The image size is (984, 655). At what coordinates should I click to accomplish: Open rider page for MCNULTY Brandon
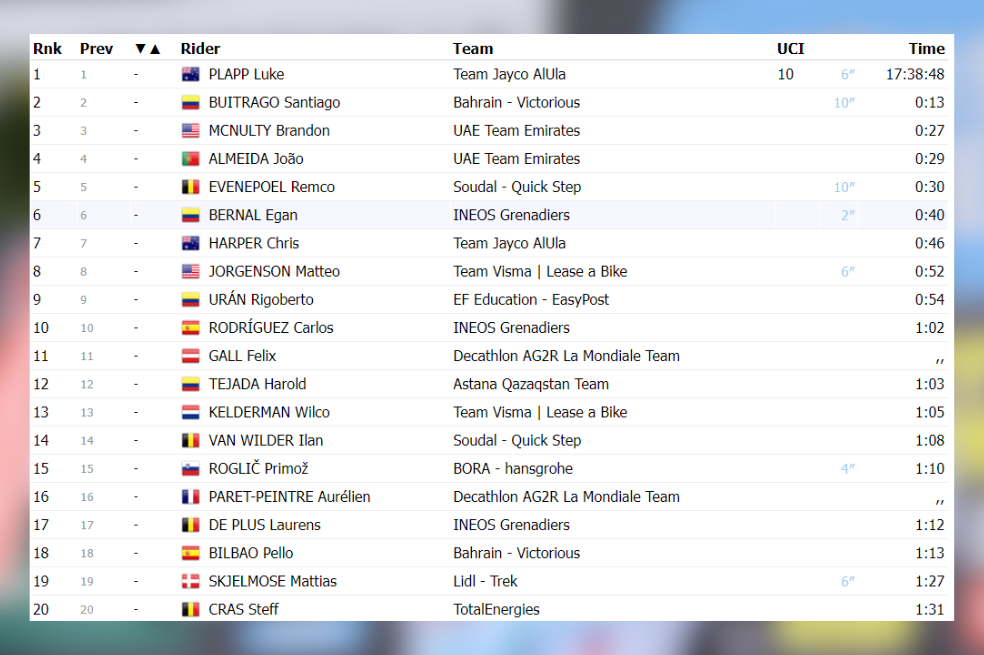pos(269,131)
